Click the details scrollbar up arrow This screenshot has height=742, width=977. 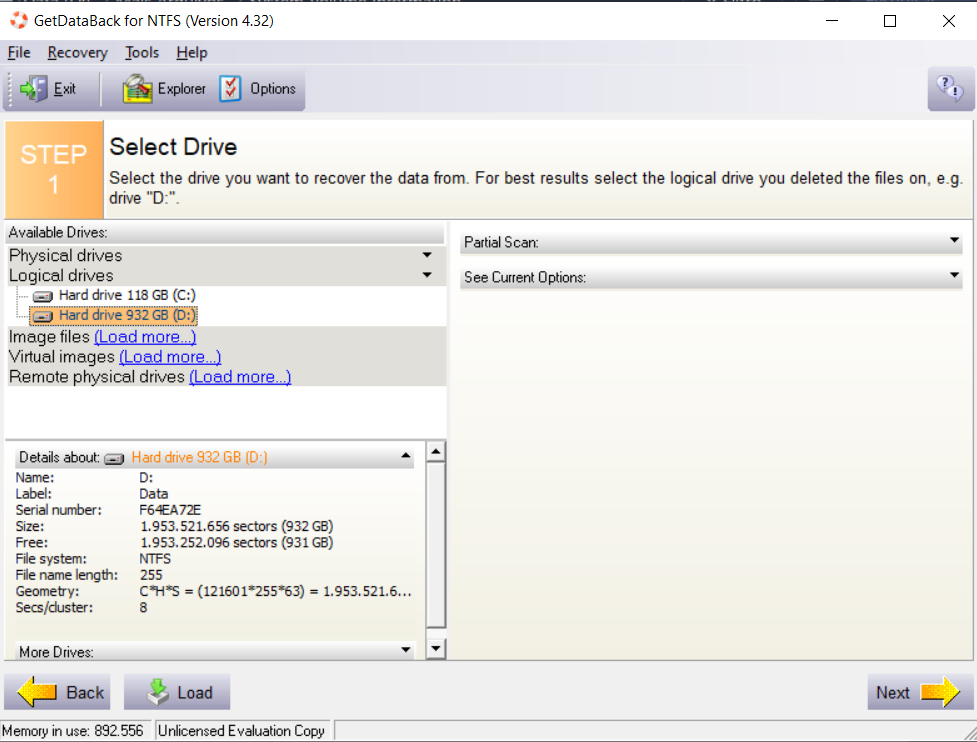436,451
